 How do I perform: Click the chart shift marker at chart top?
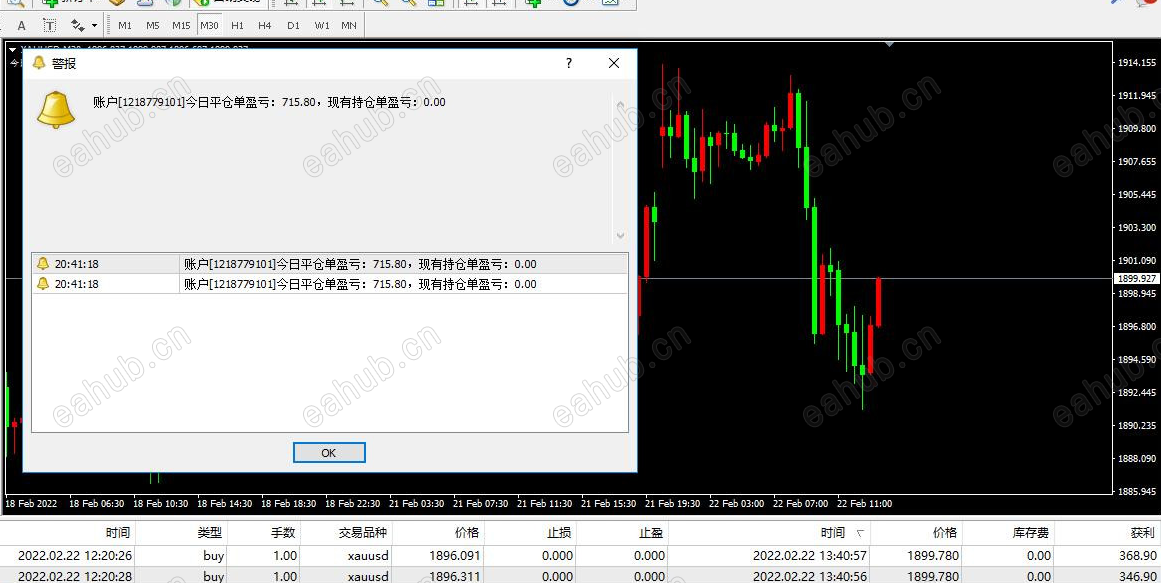(x=889, y=44)
